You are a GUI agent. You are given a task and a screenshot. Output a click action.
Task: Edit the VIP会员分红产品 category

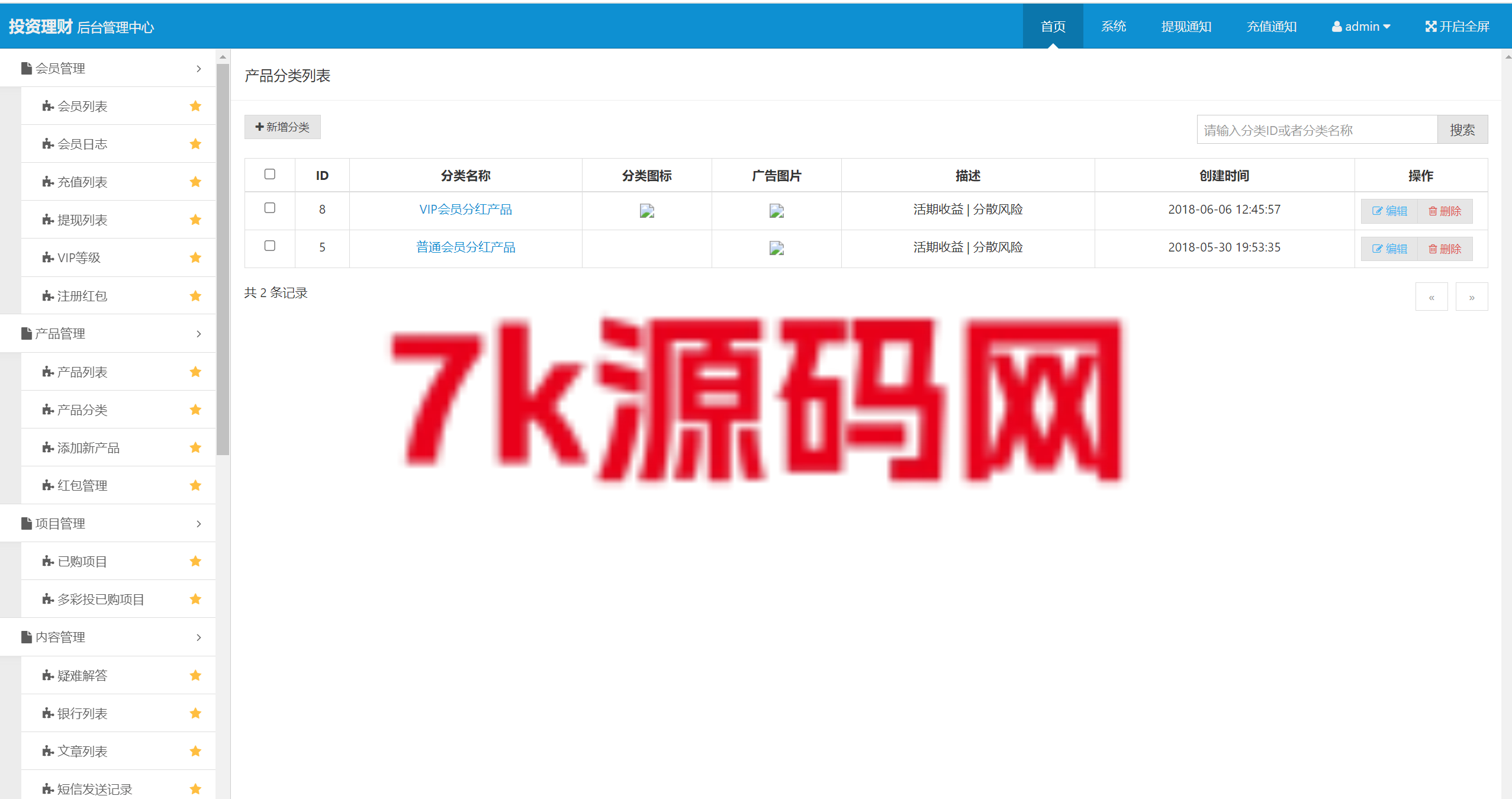coord(1389,211)
